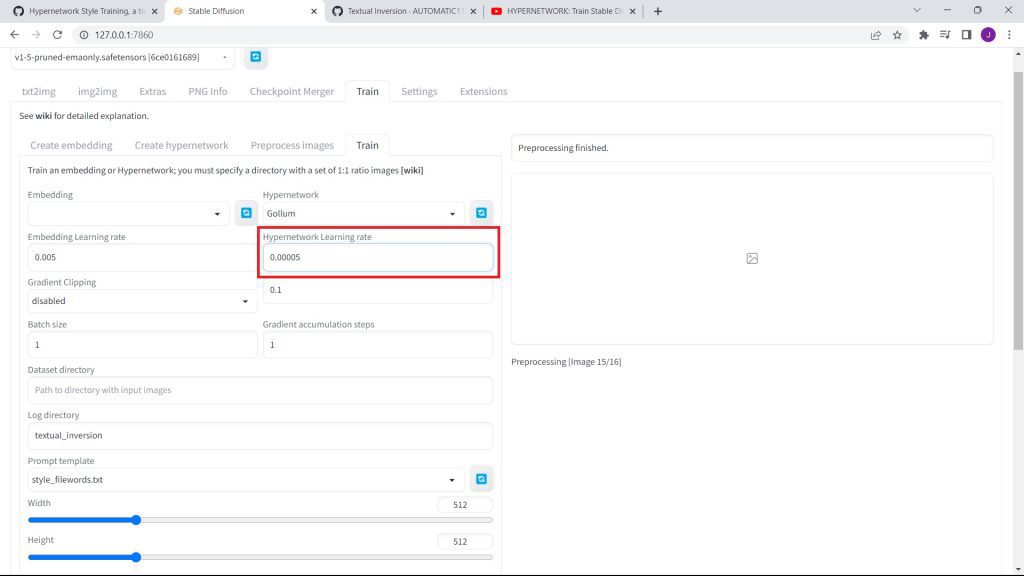This screenshot has width=1024, height=576.
Task: Open the Prompt template dropdown
Action: (246, 479)
